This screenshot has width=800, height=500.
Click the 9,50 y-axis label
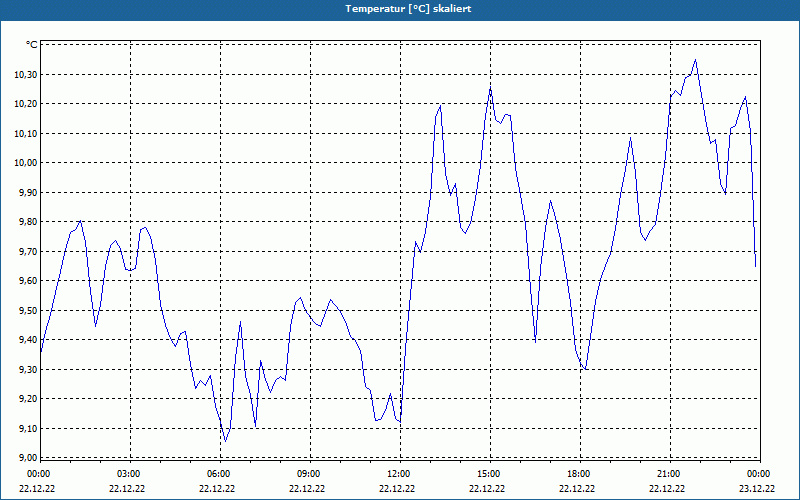pos(28,310)
